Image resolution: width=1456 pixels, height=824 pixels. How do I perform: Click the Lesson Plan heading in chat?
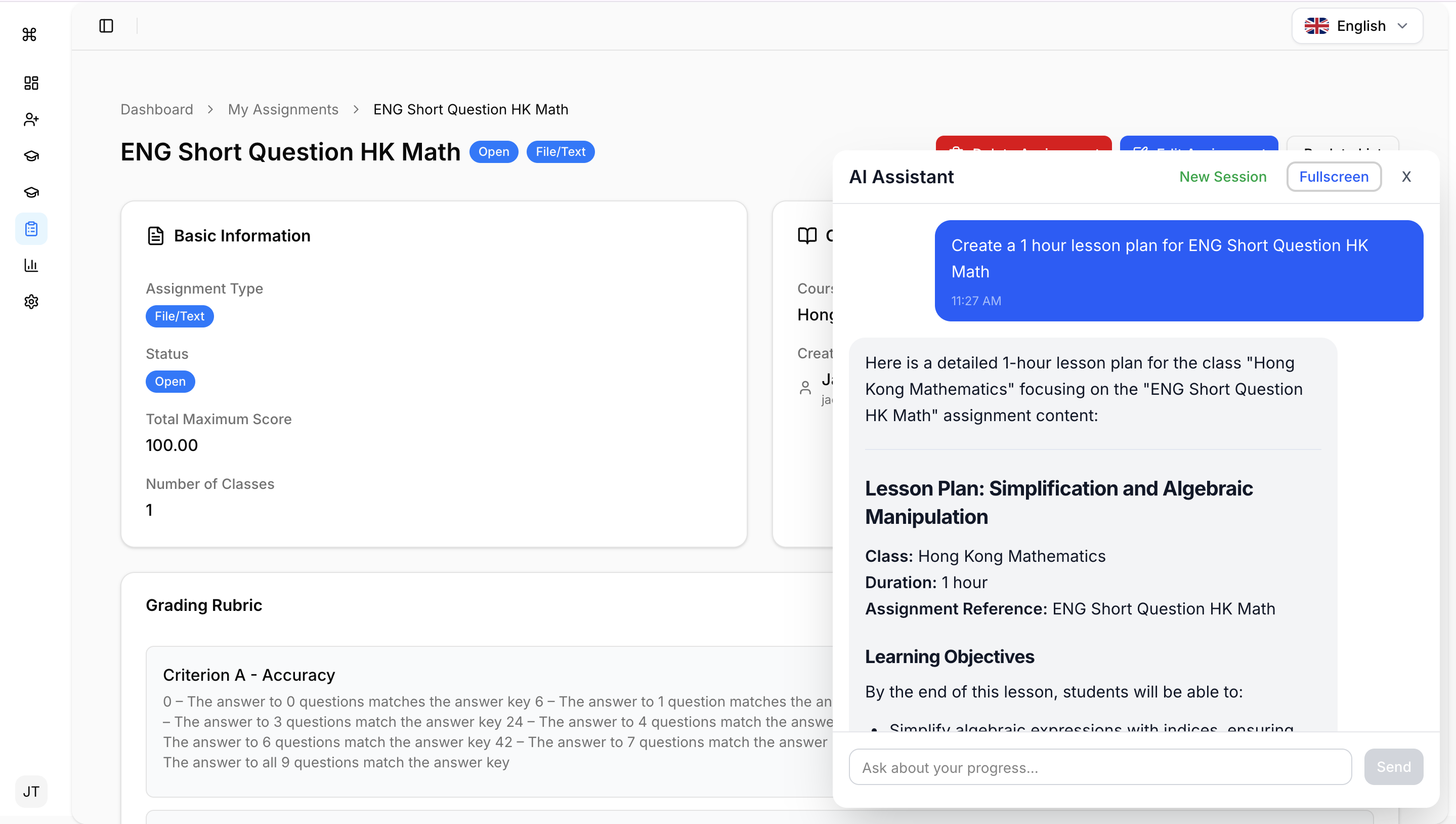point(1058,502)
